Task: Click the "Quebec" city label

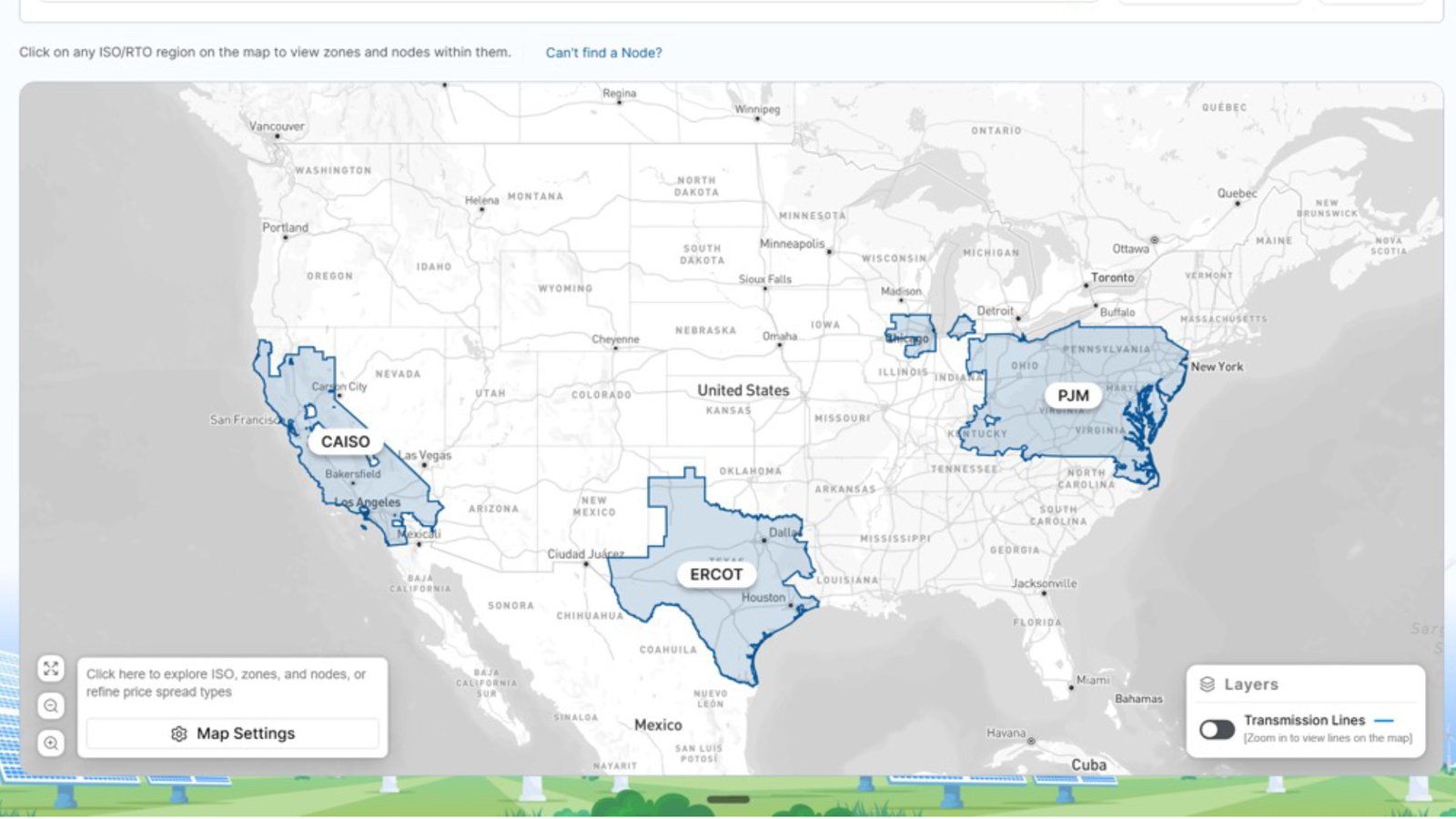Action: click(x=1237, y=193)
